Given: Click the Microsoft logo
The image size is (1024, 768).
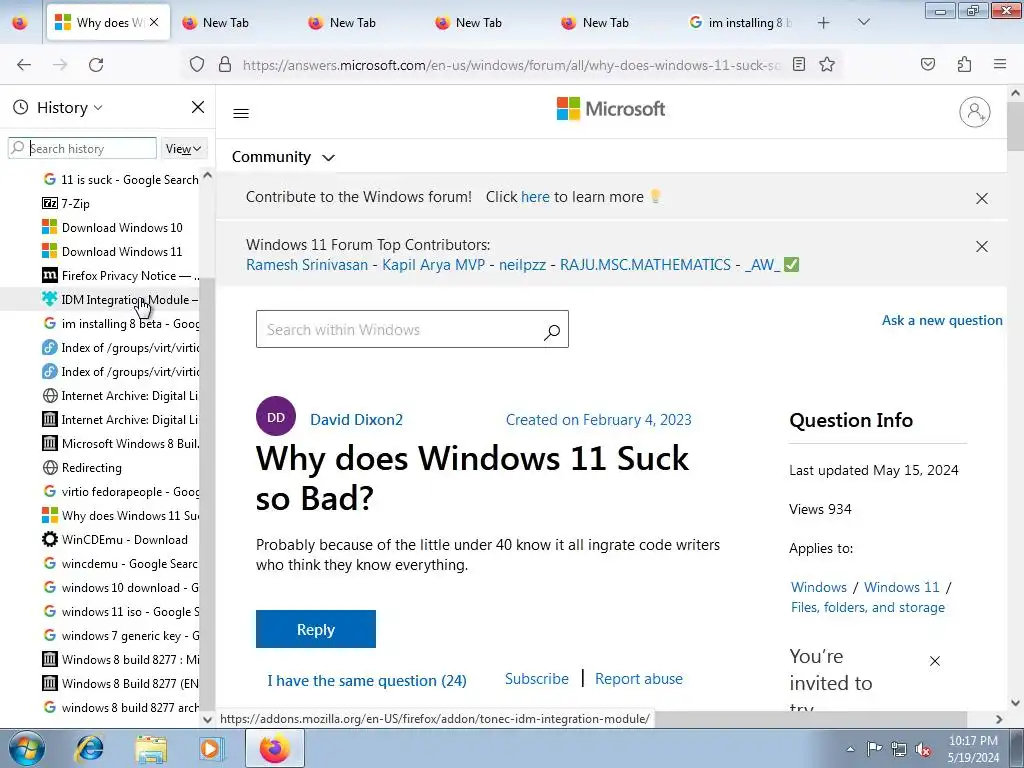Looking at the screenshot, I should click(611, 108).
